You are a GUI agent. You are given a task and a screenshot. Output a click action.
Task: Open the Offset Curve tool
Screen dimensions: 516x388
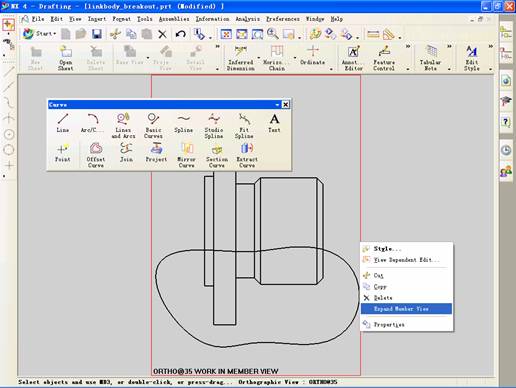[96, 155]
